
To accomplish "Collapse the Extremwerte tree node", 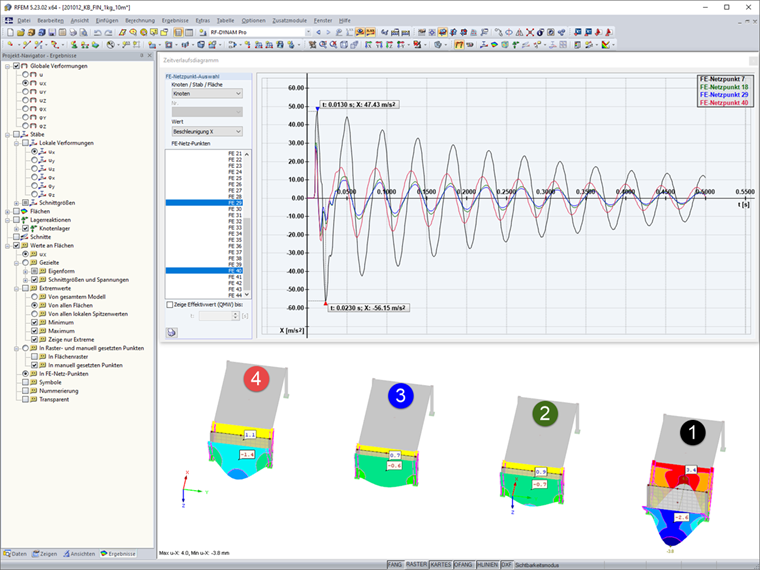I will click(16, 288).
